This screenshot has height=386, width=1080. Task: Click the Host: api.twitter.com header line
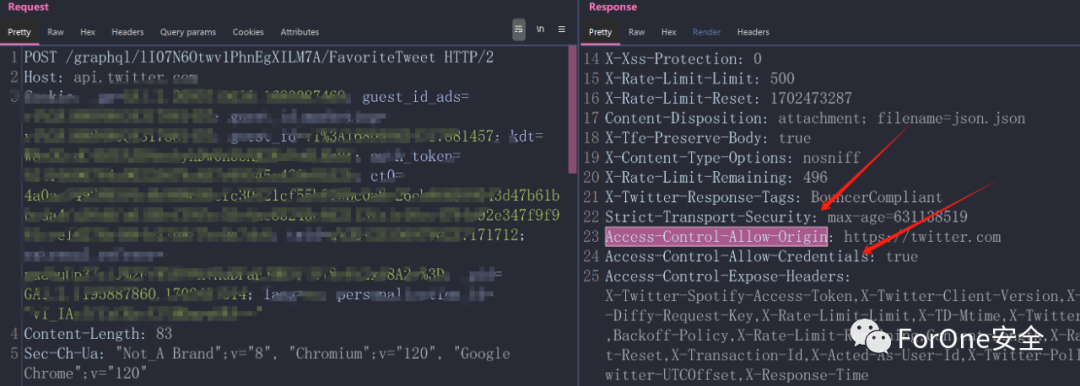coord(110,77)
